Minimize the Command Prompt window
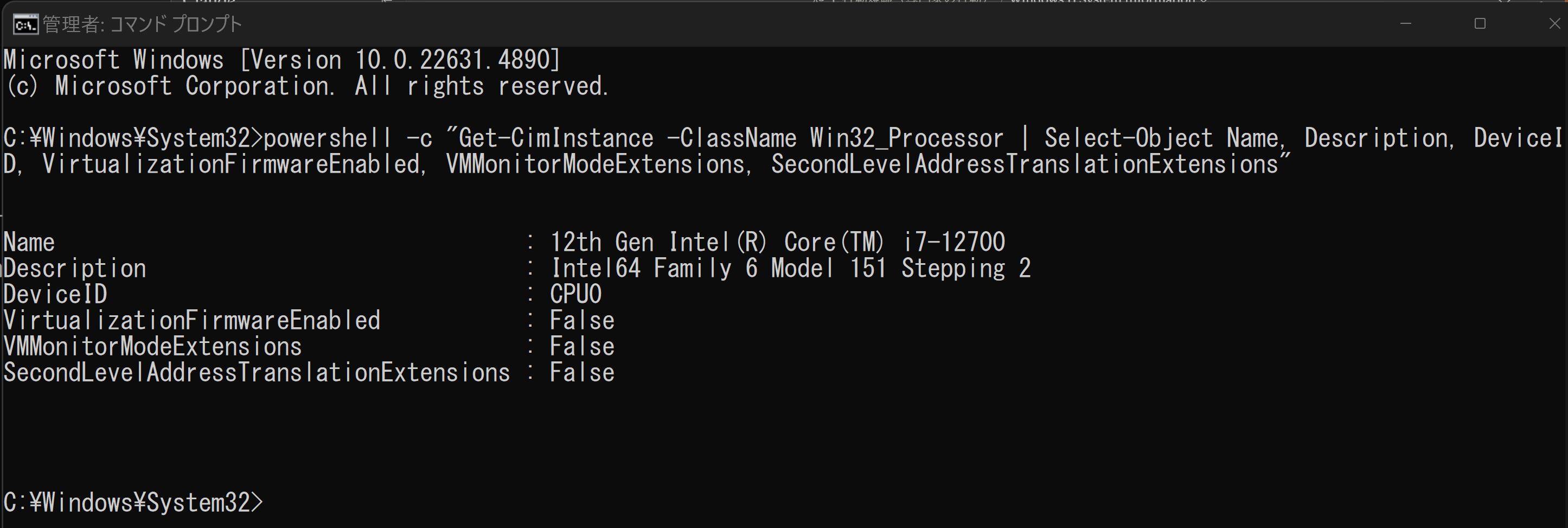 click(1405, 24)
